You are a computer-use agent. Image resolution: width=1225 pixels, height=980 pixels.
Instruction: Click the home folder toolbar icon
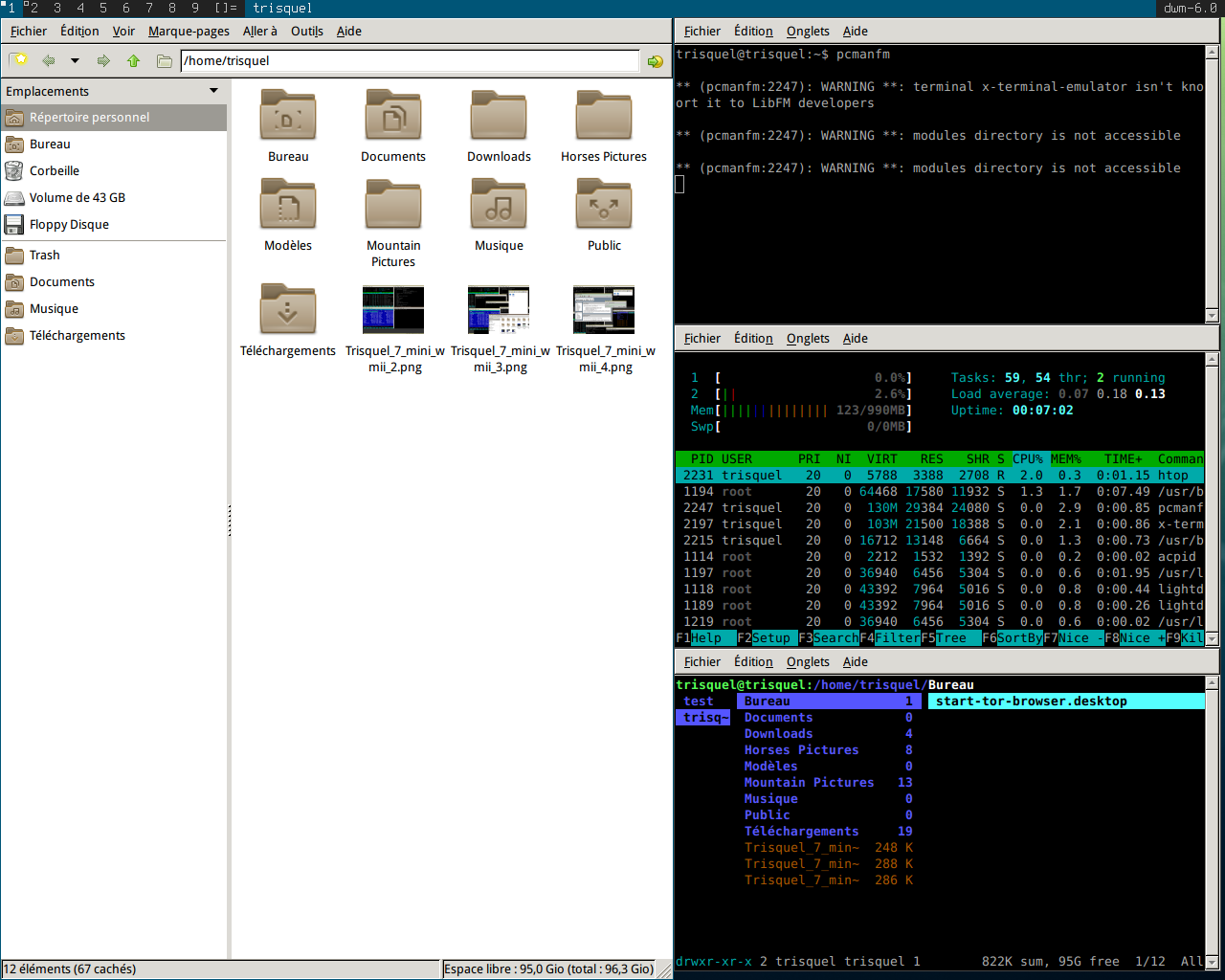coord(164,60)
